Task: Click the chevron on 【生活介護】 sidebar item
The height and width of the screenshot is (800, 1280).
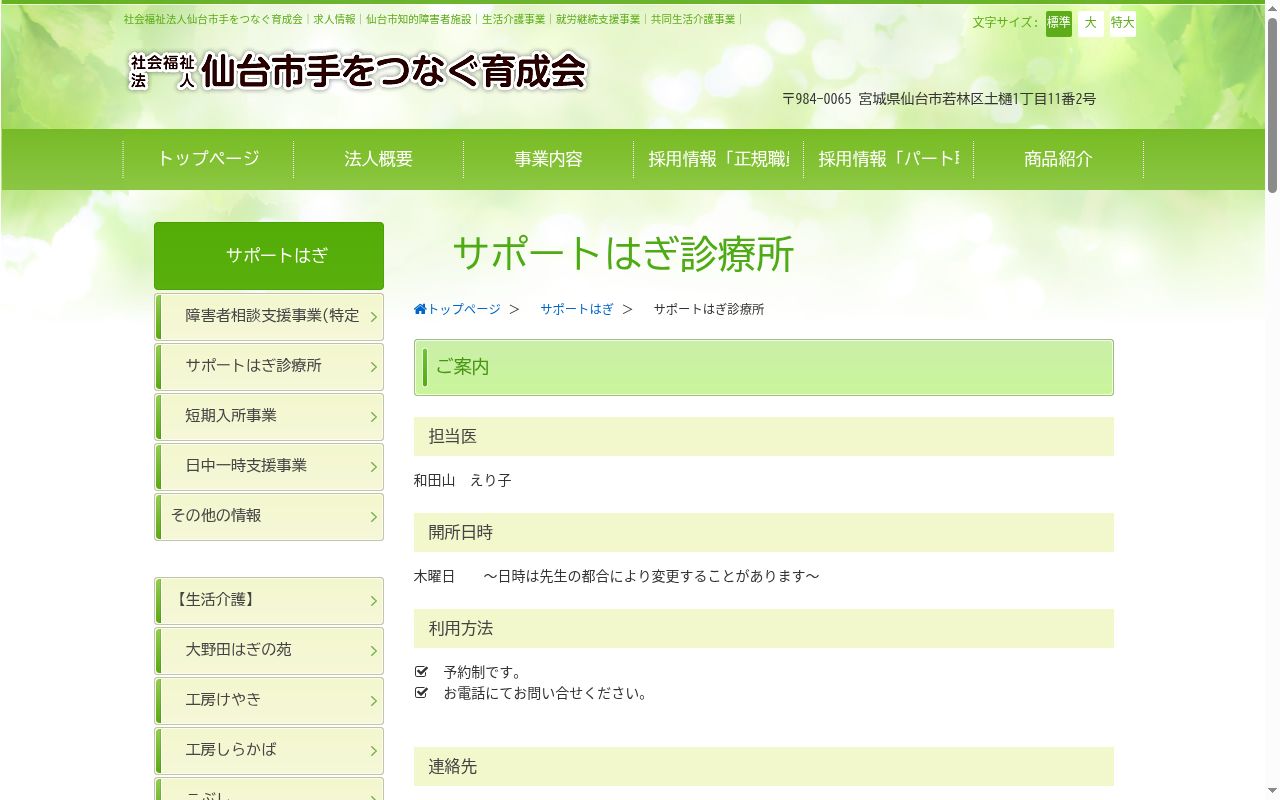Action: (x=374, y=602)
